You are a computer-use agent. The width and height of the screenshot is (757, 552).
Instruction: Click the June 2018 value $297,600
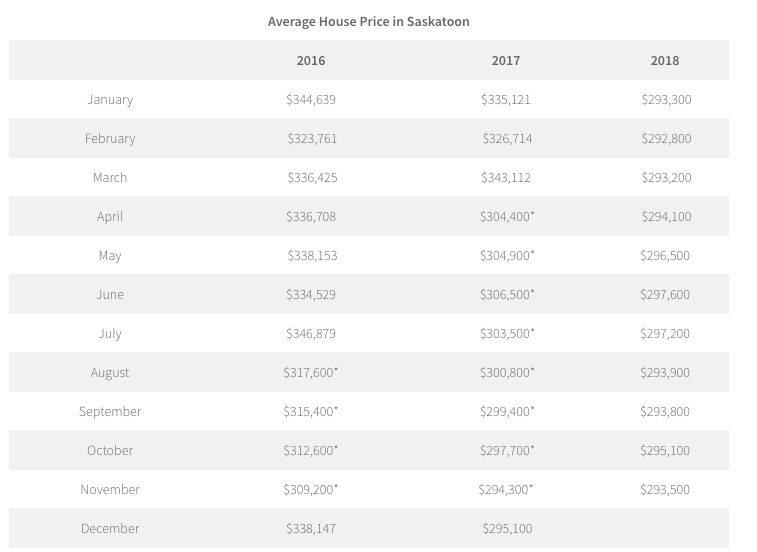(x=665, y=295)
